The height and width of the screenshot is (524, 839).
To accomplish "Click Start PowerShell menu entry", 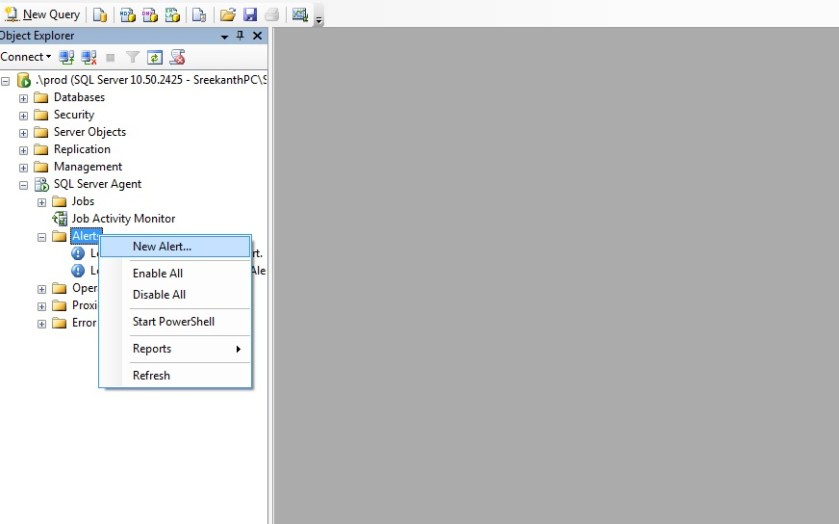I will (x=174, y=322).
